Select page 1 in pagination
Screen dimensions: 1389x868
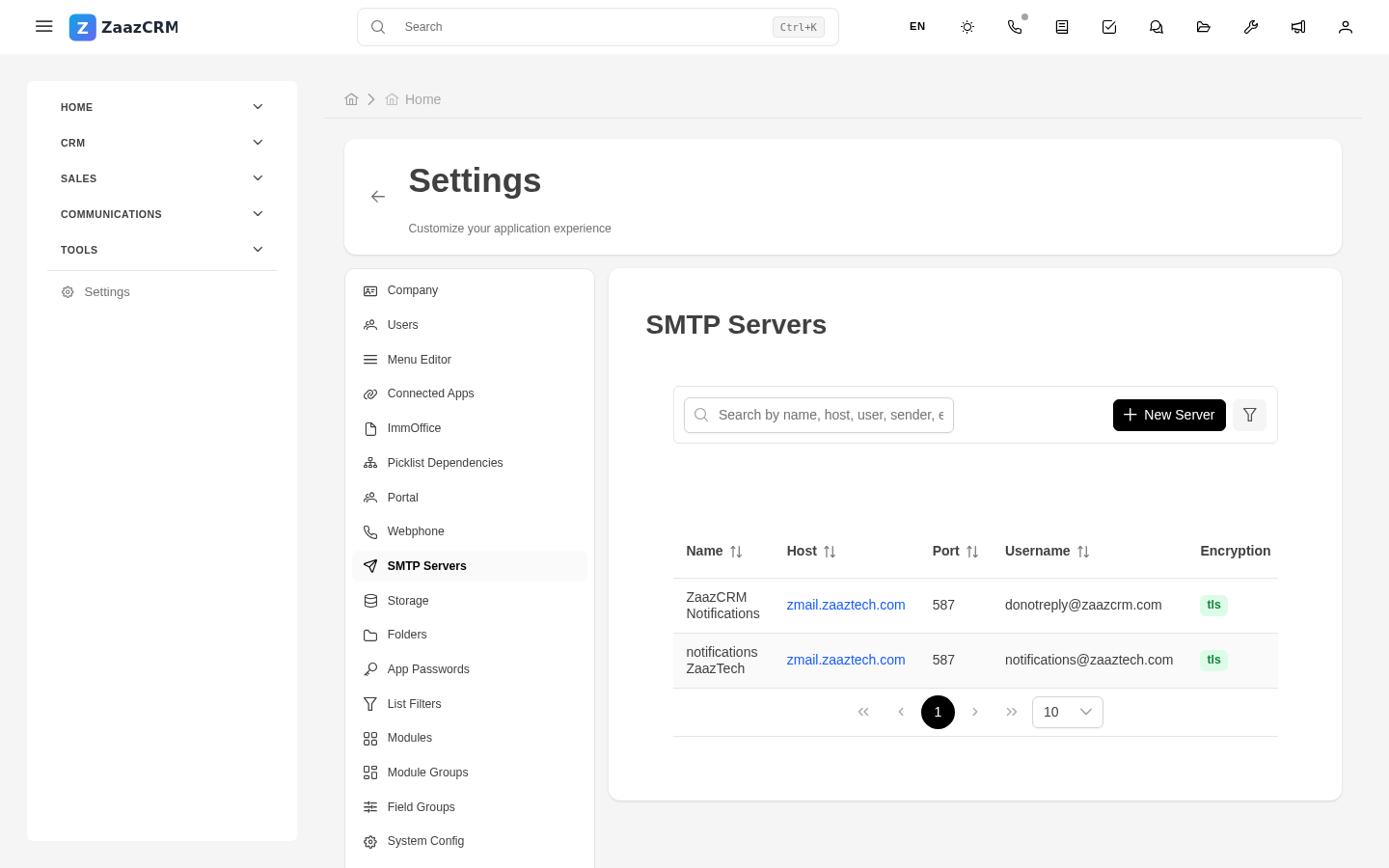click(938, 712)
